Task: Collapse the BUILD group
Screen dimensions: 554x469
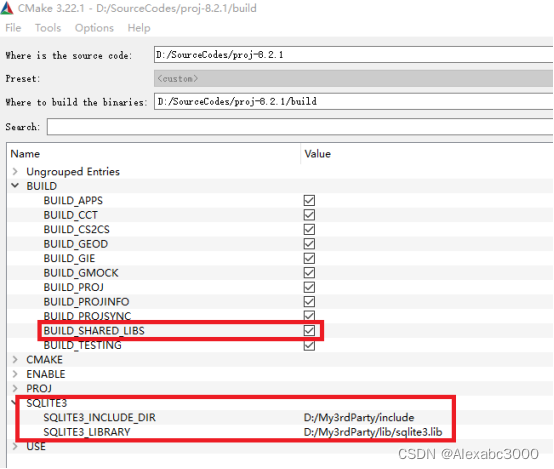Action: point(15,186)
